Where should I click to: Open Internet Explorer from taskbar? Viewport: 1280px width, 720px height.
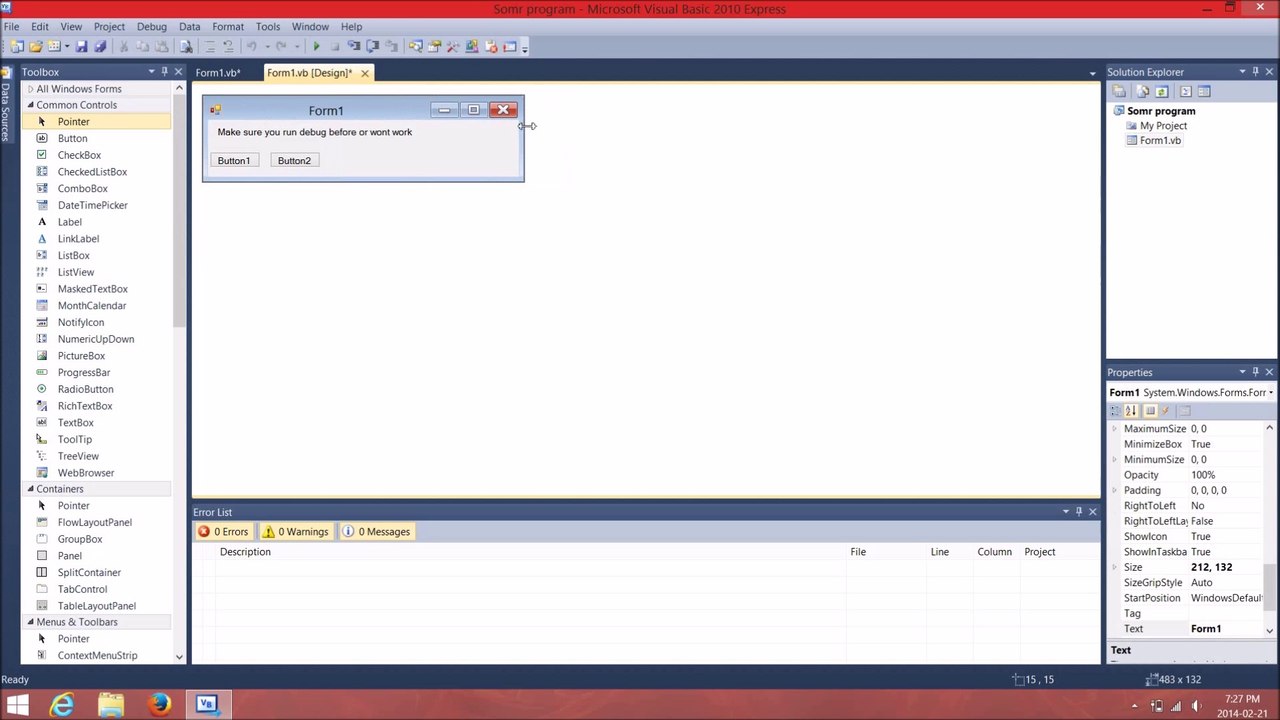tap(62, 704)
